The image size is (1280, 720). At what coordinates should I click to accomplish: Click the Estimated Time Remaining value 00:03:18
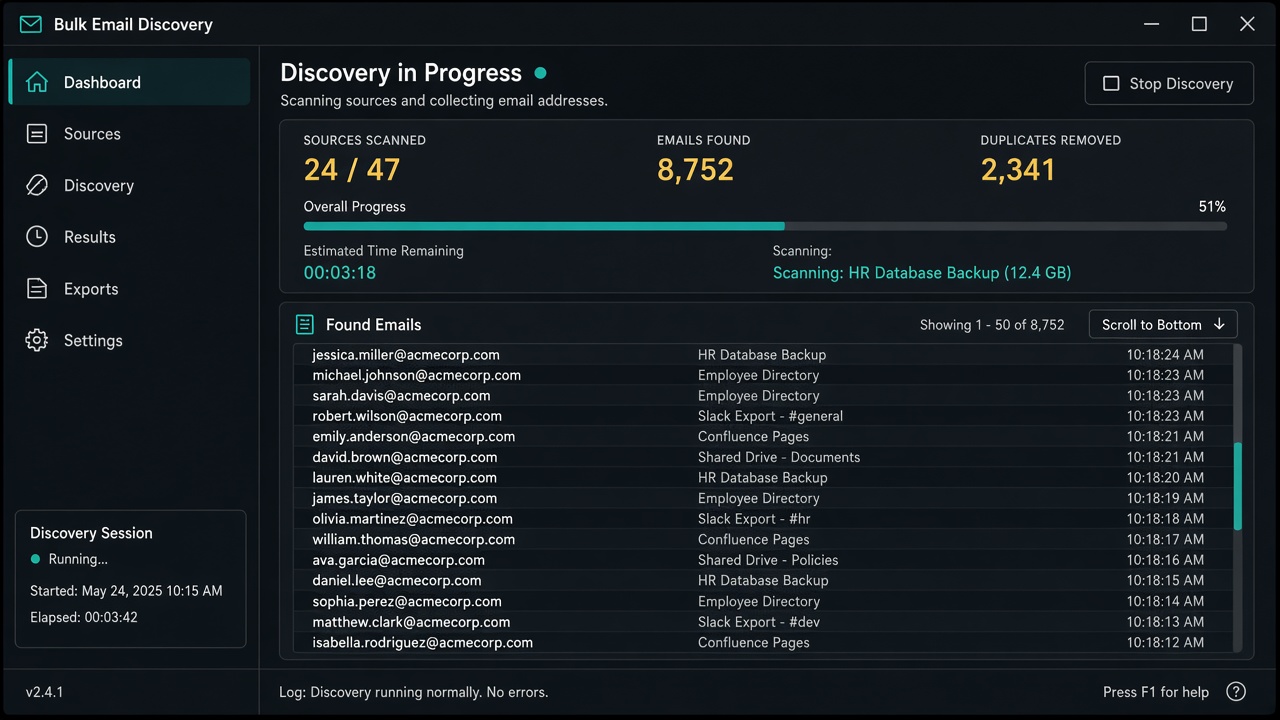pos(340,273)
